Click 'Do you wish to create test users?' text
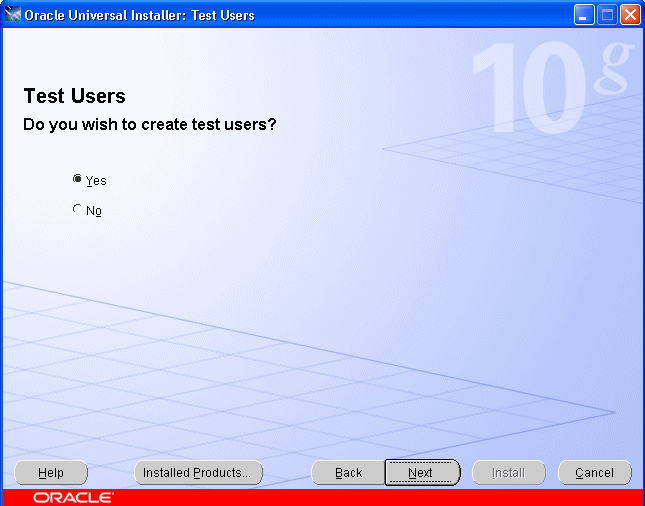The image size is (645, 506). click(150, 125)
